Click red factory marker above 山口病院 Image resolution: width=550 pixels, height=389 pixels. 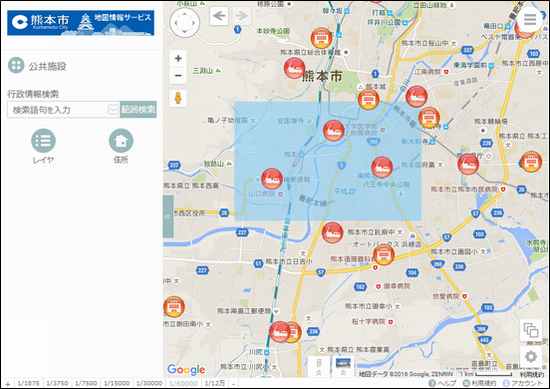click(x=272, y=179)
